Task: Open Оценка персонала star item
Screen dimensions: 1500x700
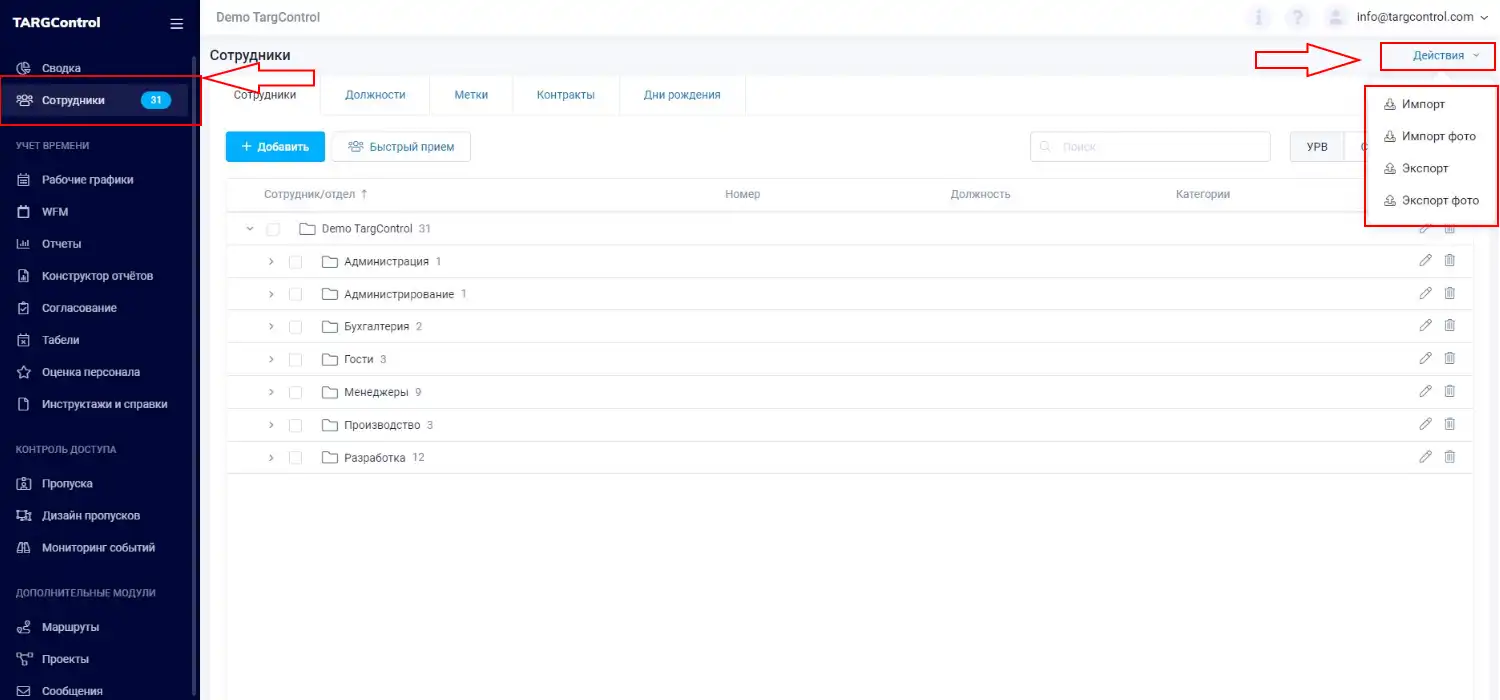Action: coord(90,372)
